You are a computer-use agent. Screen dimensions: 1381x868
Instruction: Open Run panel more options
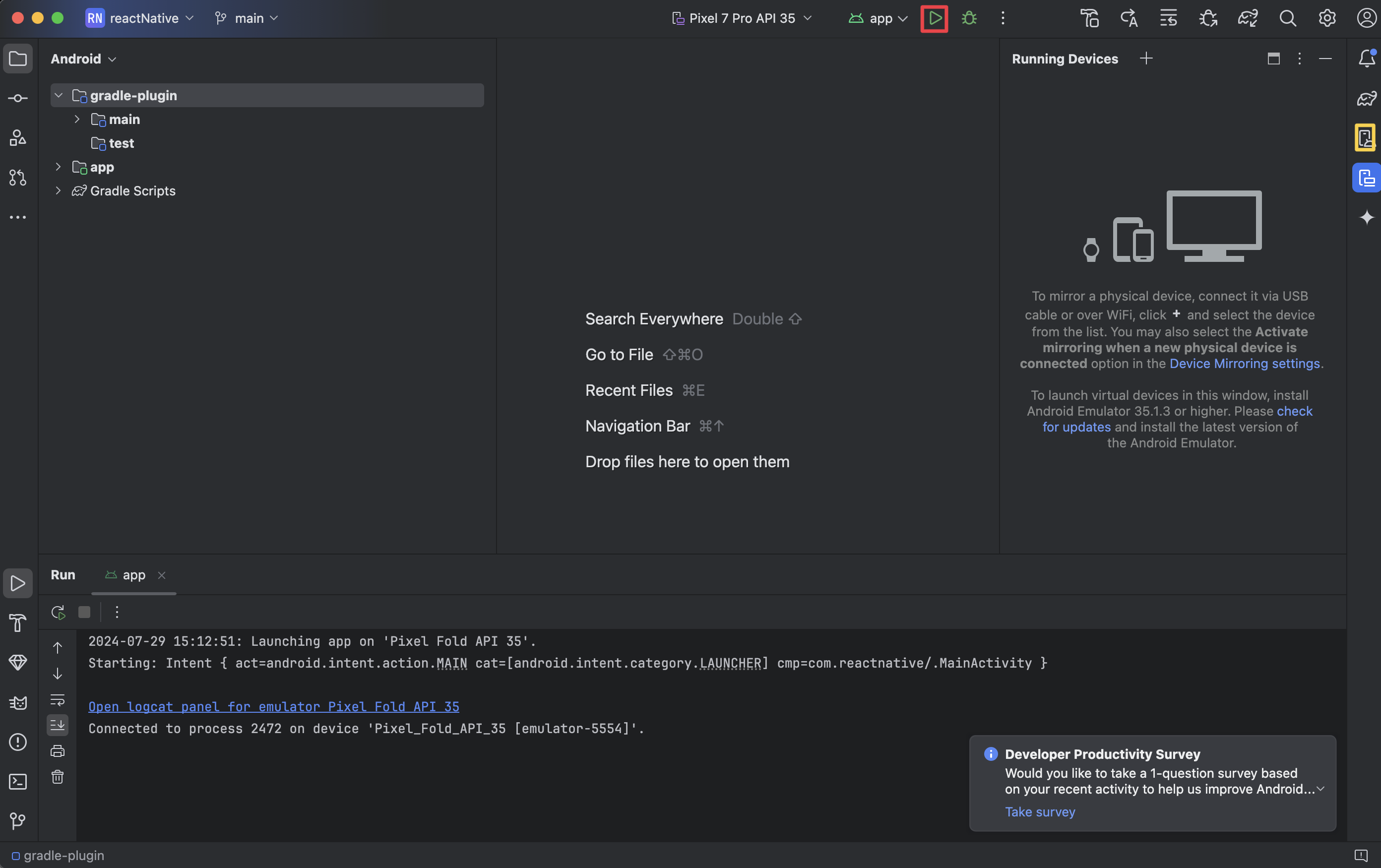pos(117,612)
